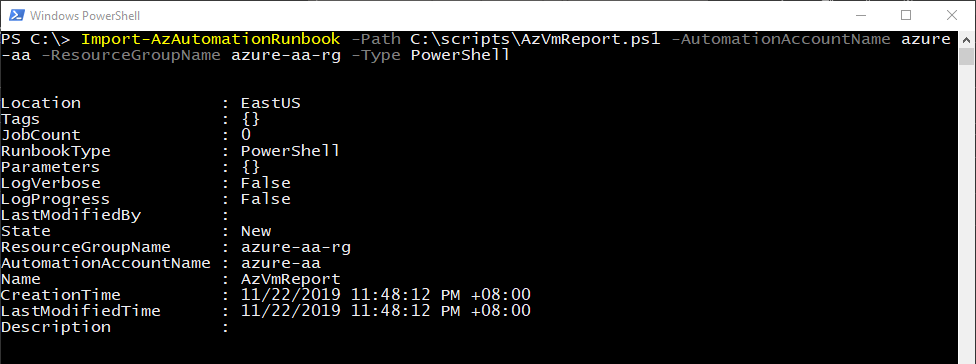Click the EastUS location value
Screen dimensions: 976x364
271,103
